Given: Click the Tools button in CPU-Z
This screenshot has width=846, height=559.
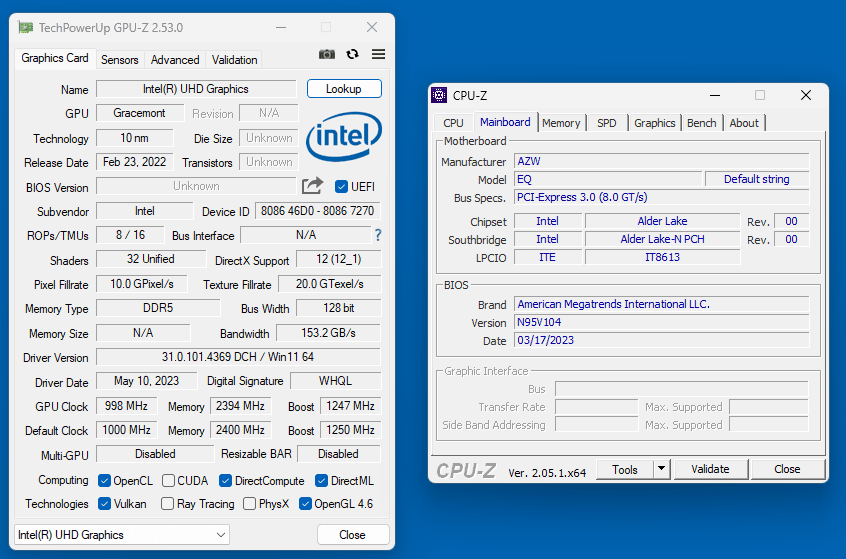Looking at the screenshot, I should (x=625, y=469).
